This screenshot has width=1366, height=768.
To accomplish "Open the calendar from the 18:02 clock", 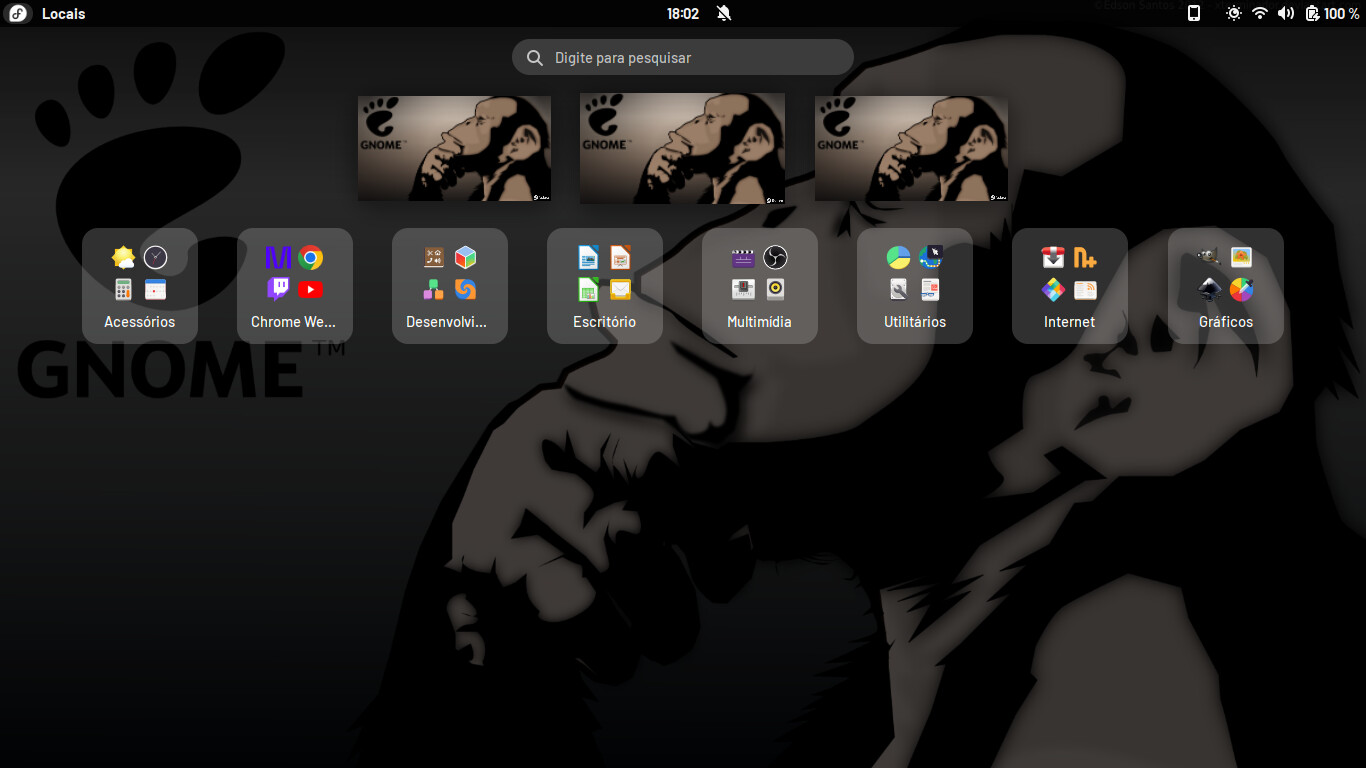I will pos(683,13).
